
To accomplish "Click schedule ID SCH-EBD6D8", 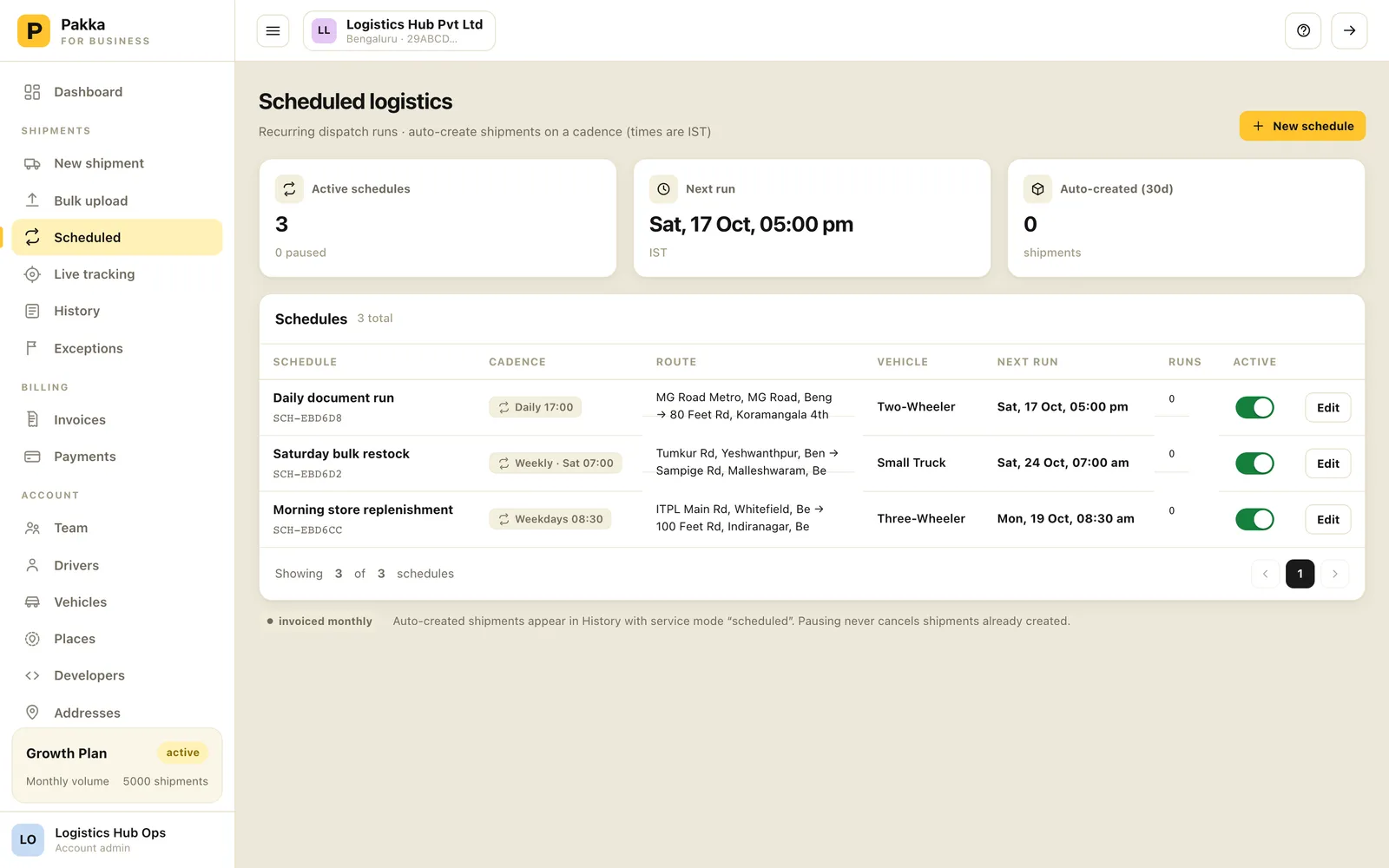I will [307, 418].
